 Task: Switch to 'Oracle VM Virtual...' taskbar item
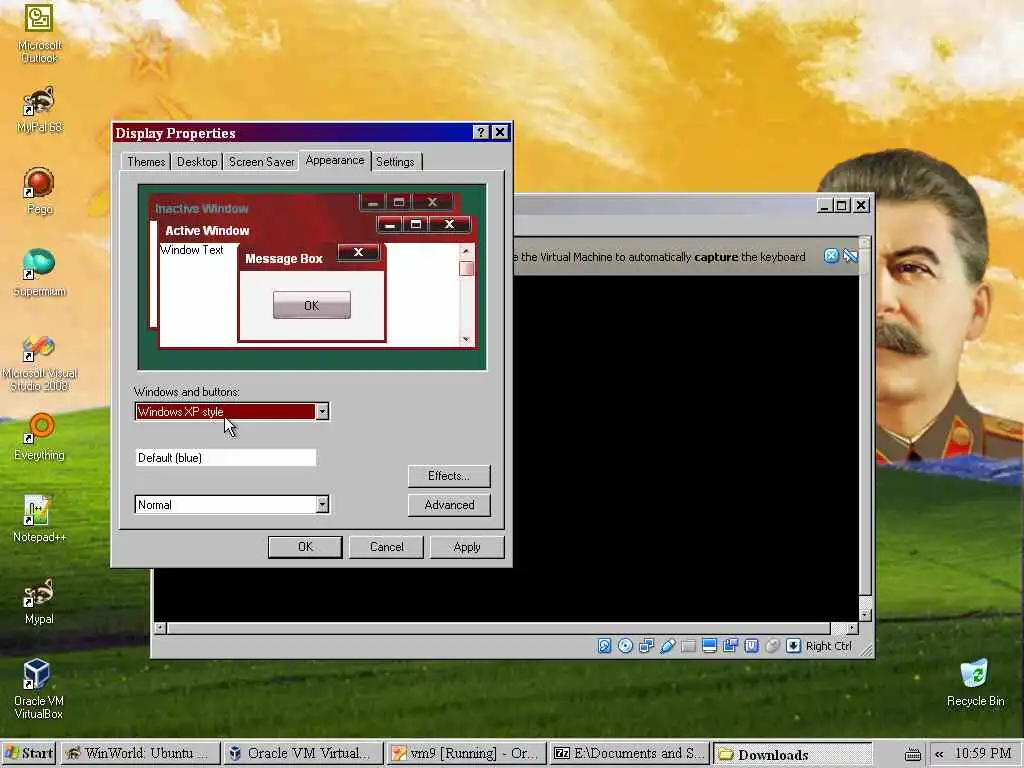point(303,754)
